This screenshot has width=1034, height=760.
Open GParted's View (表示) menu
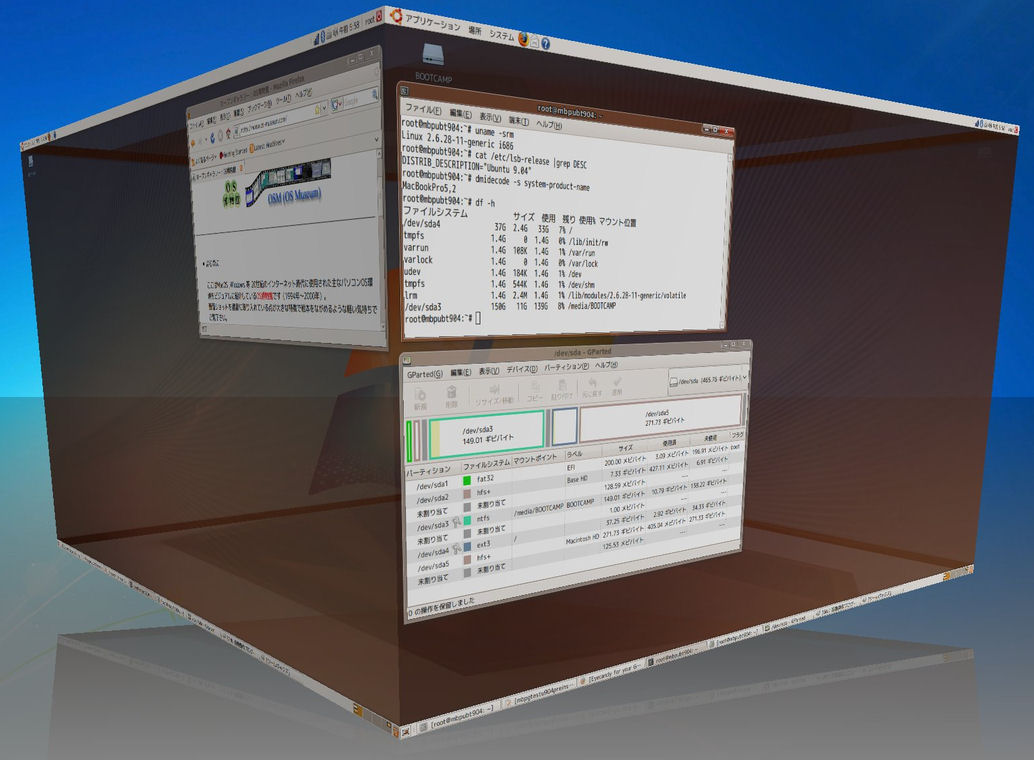[489, 371]
